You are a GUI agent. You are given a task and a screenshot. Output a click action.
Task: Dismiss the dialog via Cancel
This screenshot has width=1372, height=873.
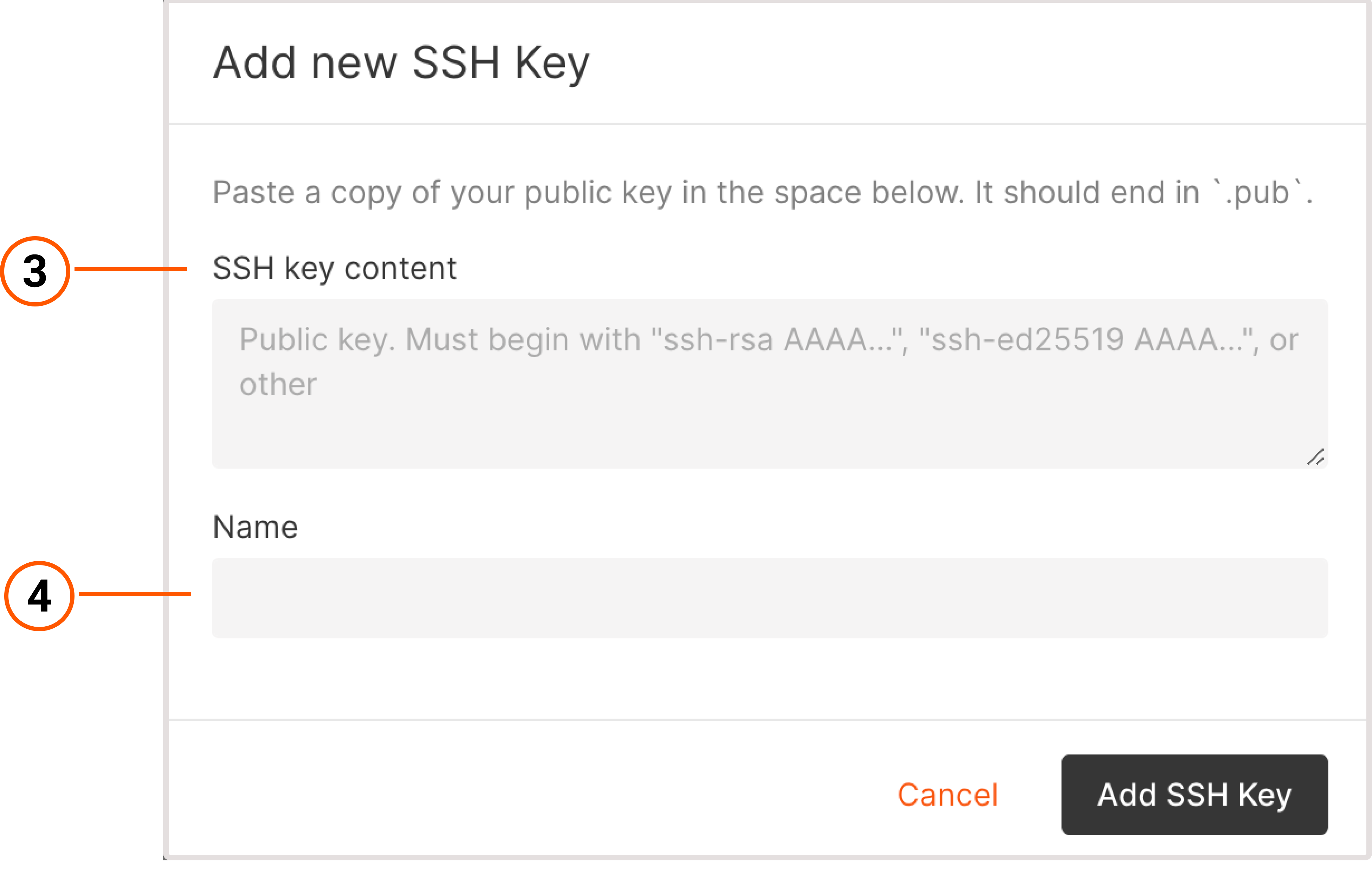[x=947, y=795]
